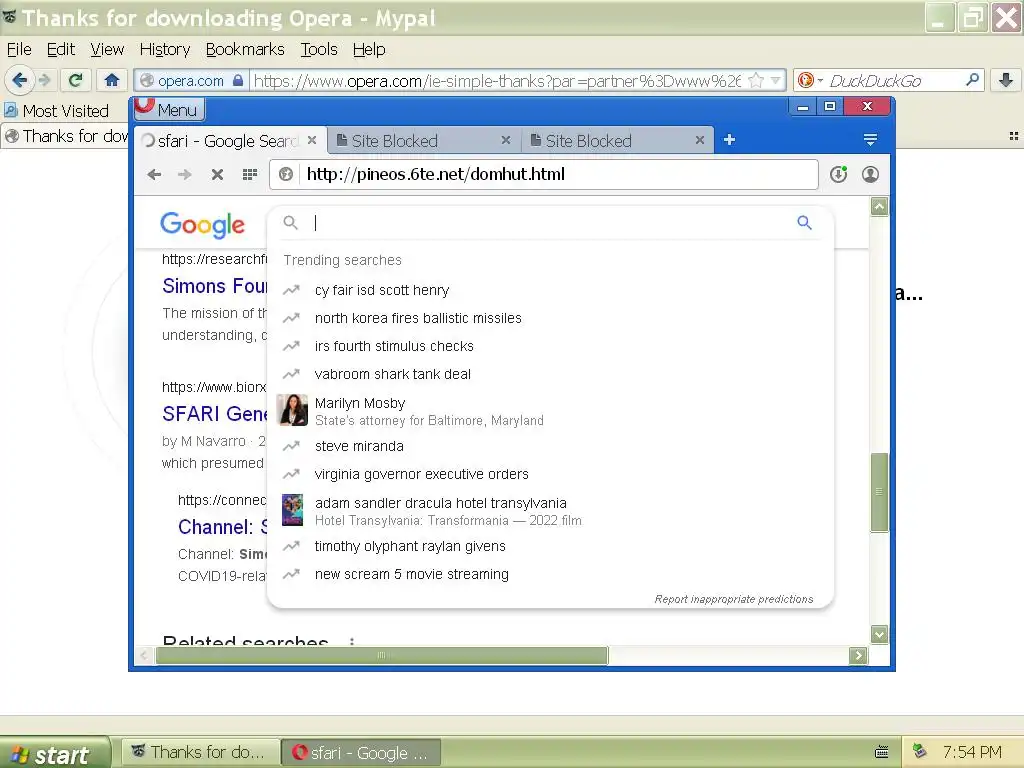Open Mypal downloads arrow button
The height and width of the screenshot is (768, 1024).
(x=1006, y=80)
